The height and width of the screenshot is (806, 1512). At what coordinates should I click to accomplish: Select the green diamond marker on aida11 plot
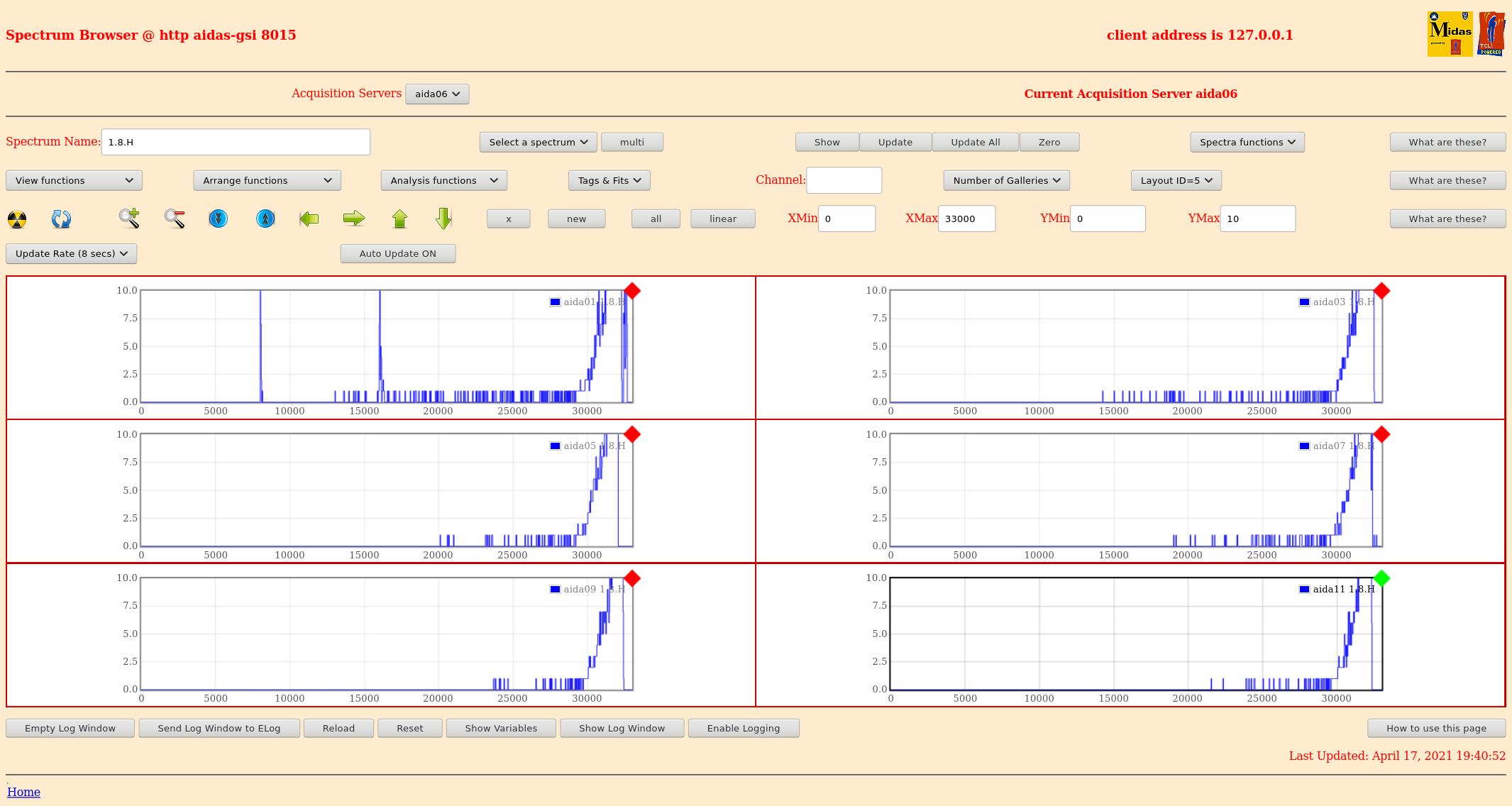(1381, 578)
